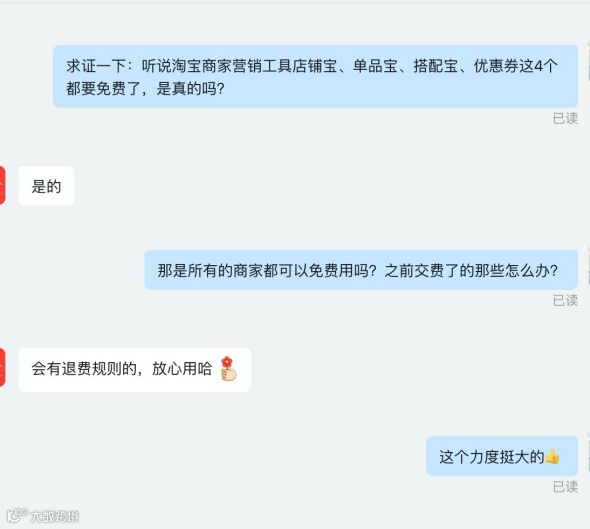This screenshot has width=590, height=529.
Task: Select the "求证一下" question message bubble
Action: click(315, 76)
